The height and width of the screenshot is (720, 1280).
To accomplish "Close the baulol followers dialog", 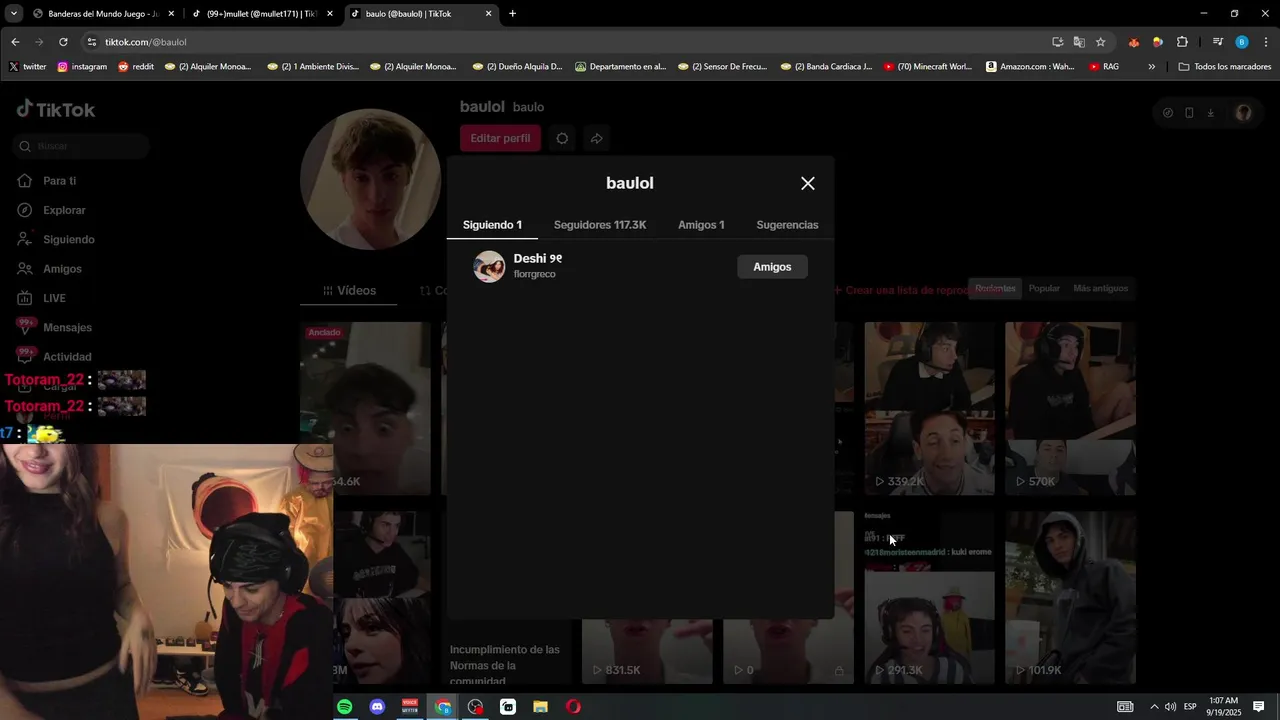I will [x=808, y=183].
